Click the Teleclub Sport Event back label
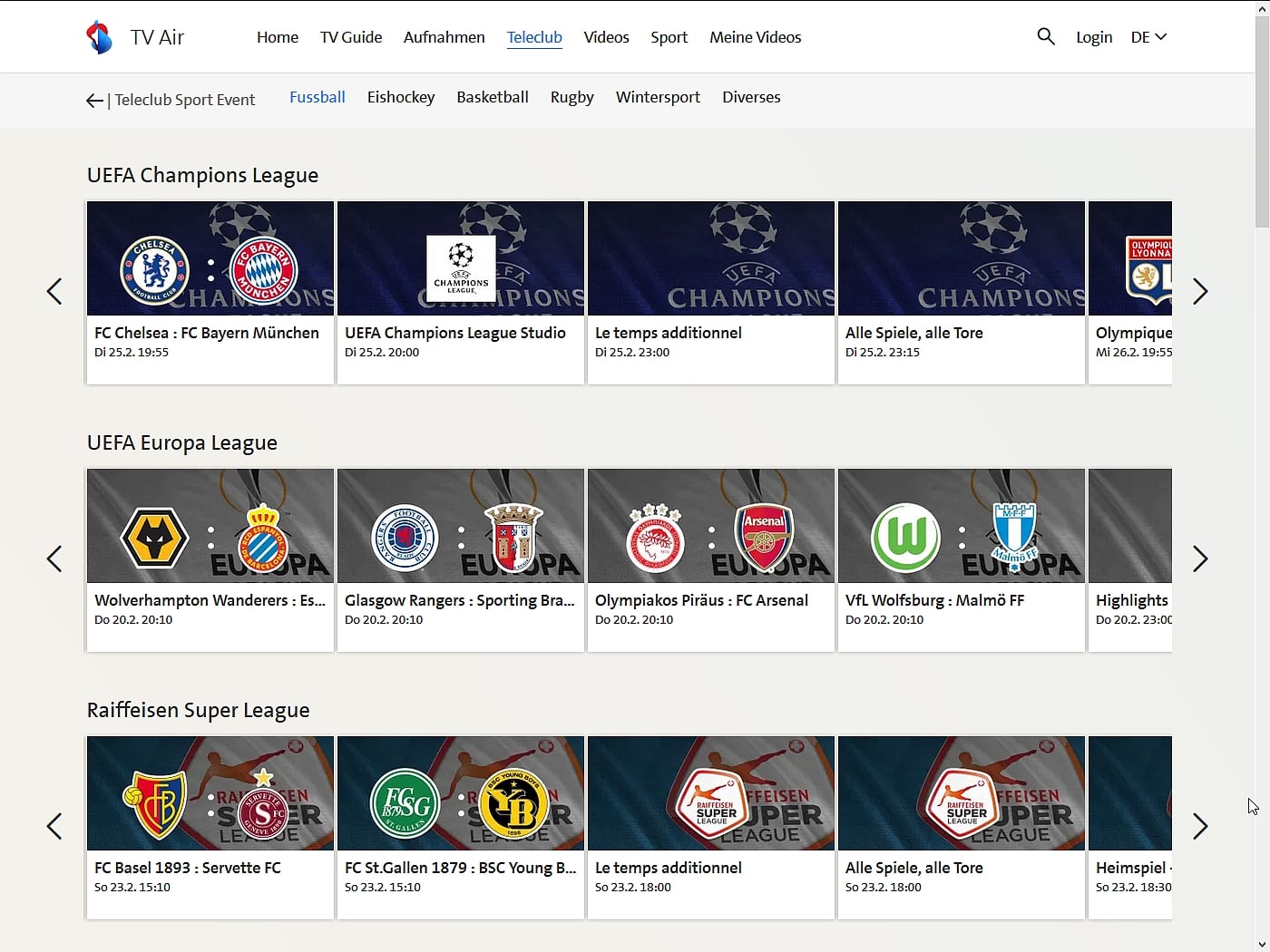The height and width of the screenshot is (952, 1270). [185, 100]
